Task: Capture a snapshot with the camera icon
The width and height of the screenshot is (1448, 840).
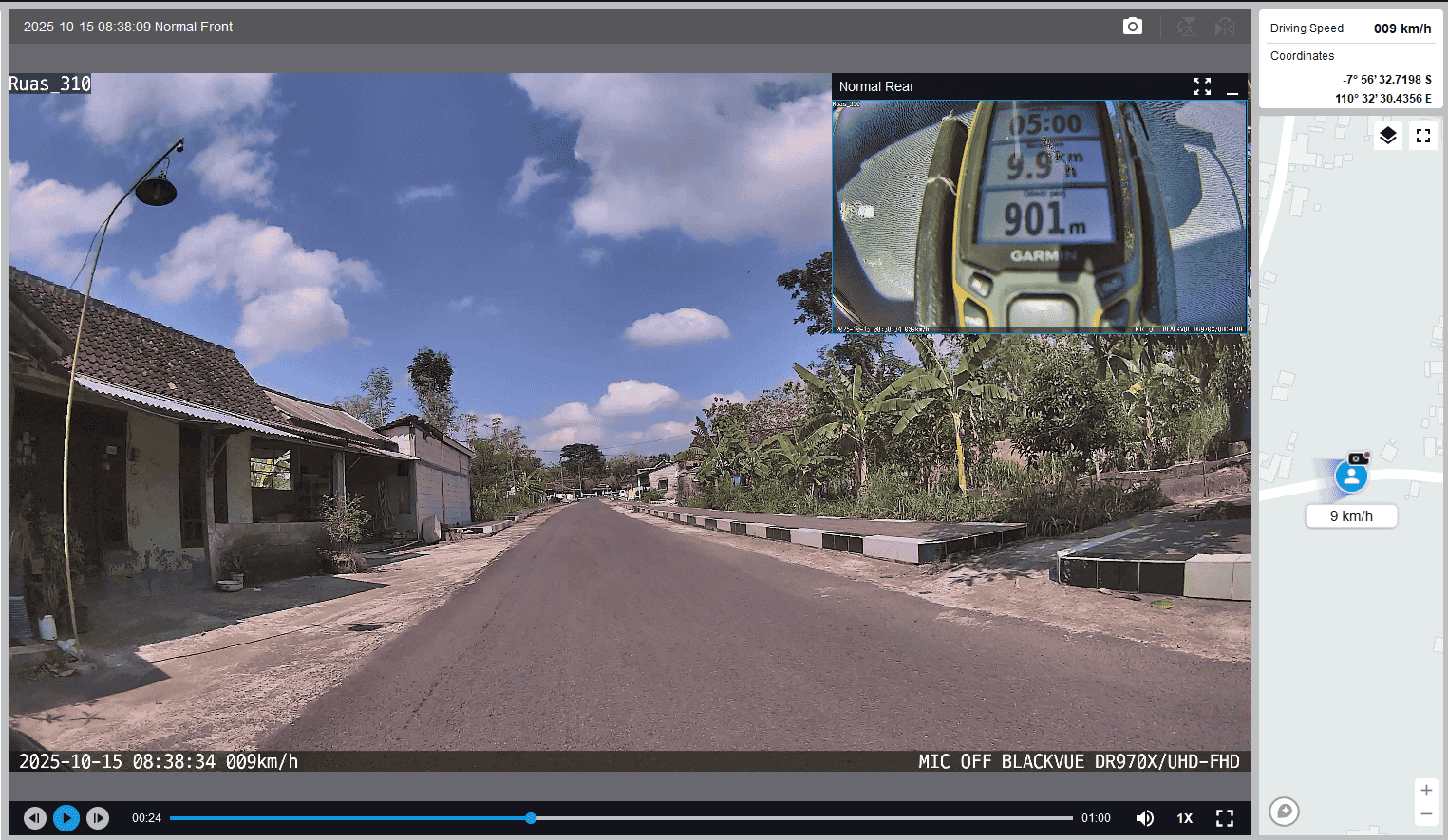Action: pos(1132,27)
